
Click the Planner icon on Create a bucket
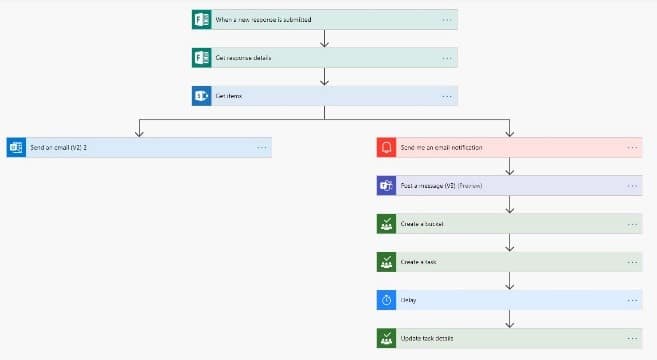[386, 224]
